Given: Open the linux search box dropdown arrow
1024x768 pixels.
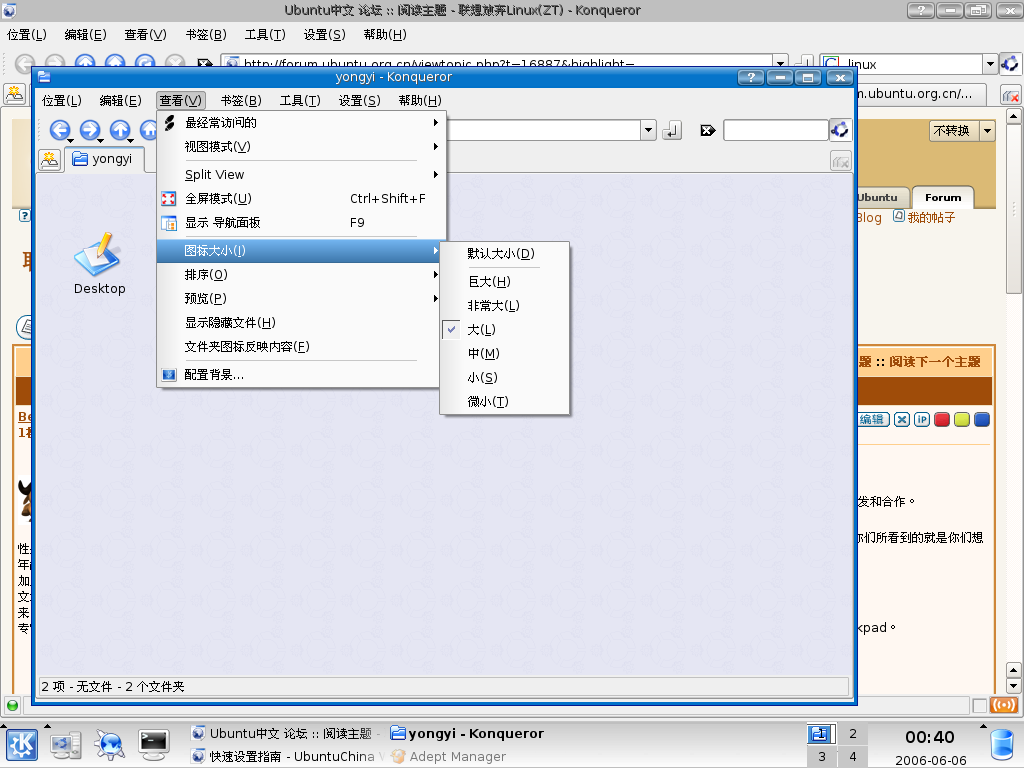Looking at the screenshot, I should point(990,64).
